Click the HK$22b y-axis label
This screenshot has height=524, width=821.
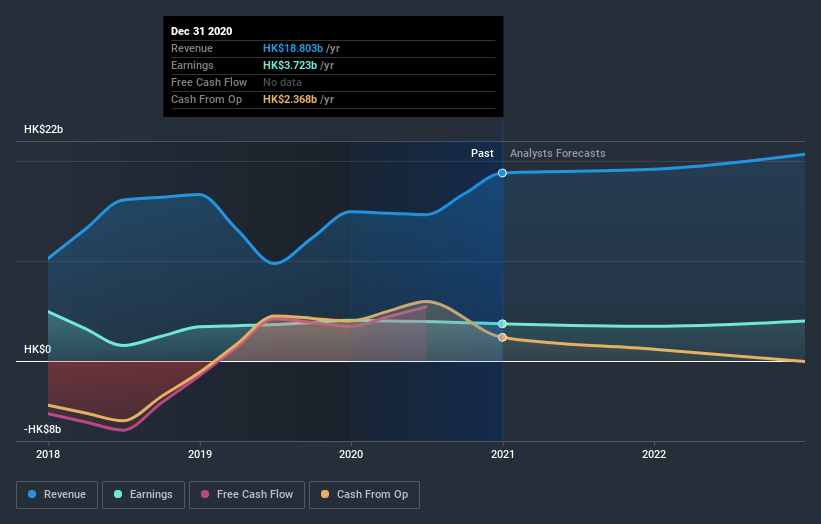43,129
